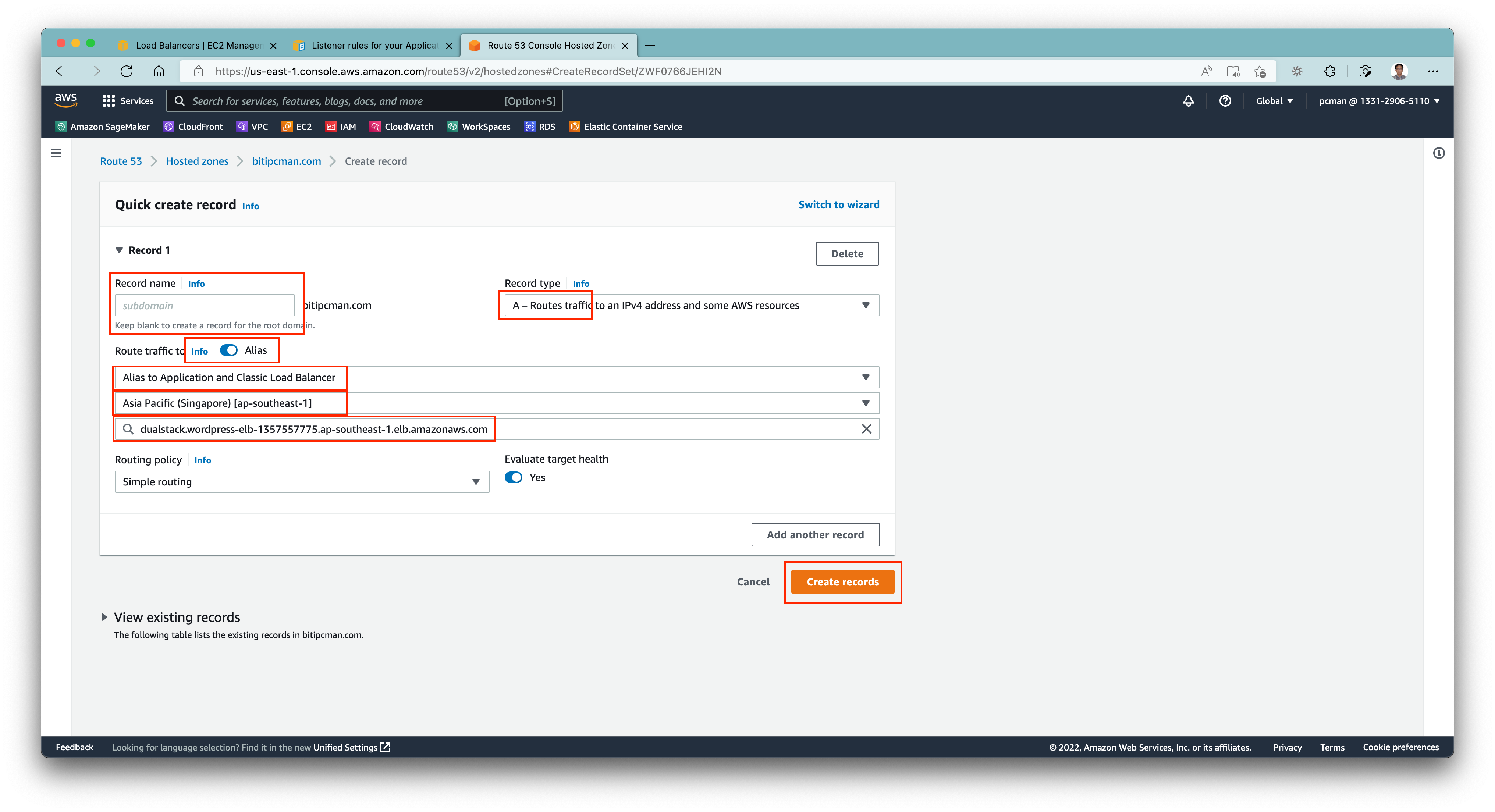The height and width of the screenshot is (812, 1495).
Task: Click Add another record button
Action: [x=815, y=535]
